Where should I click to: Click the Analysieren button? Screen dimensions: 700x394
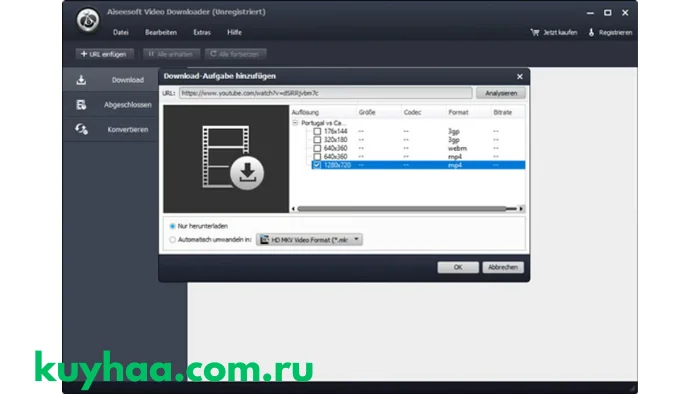(x=501, y=93)
